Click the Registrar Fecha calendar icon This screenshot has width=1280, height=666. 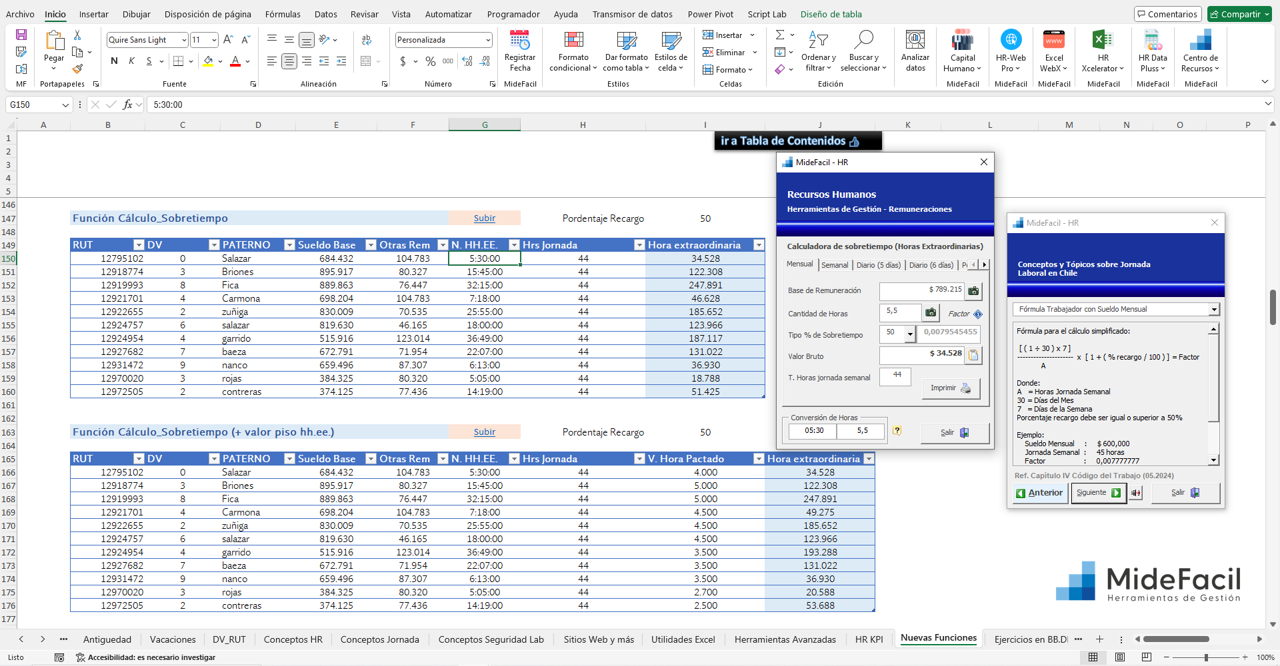(x=519, y=41)
